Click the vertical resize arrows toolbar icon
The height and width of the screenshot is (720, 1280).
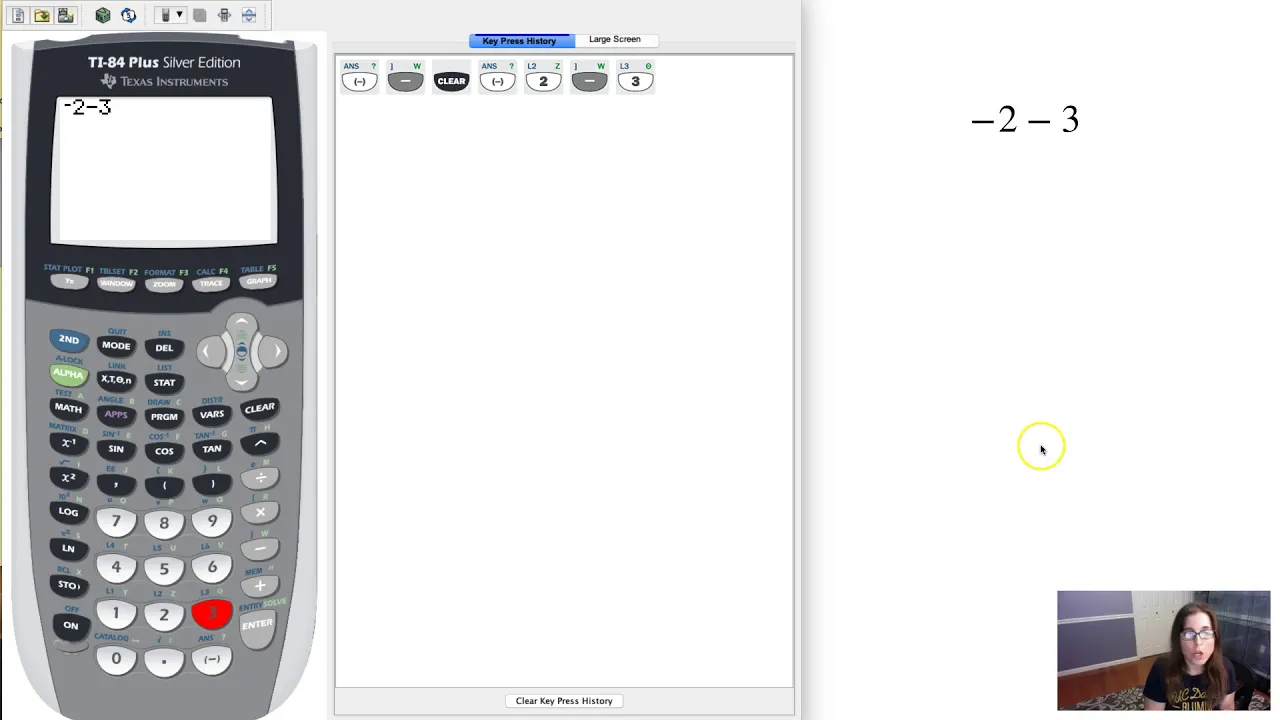tap(249, 15)
